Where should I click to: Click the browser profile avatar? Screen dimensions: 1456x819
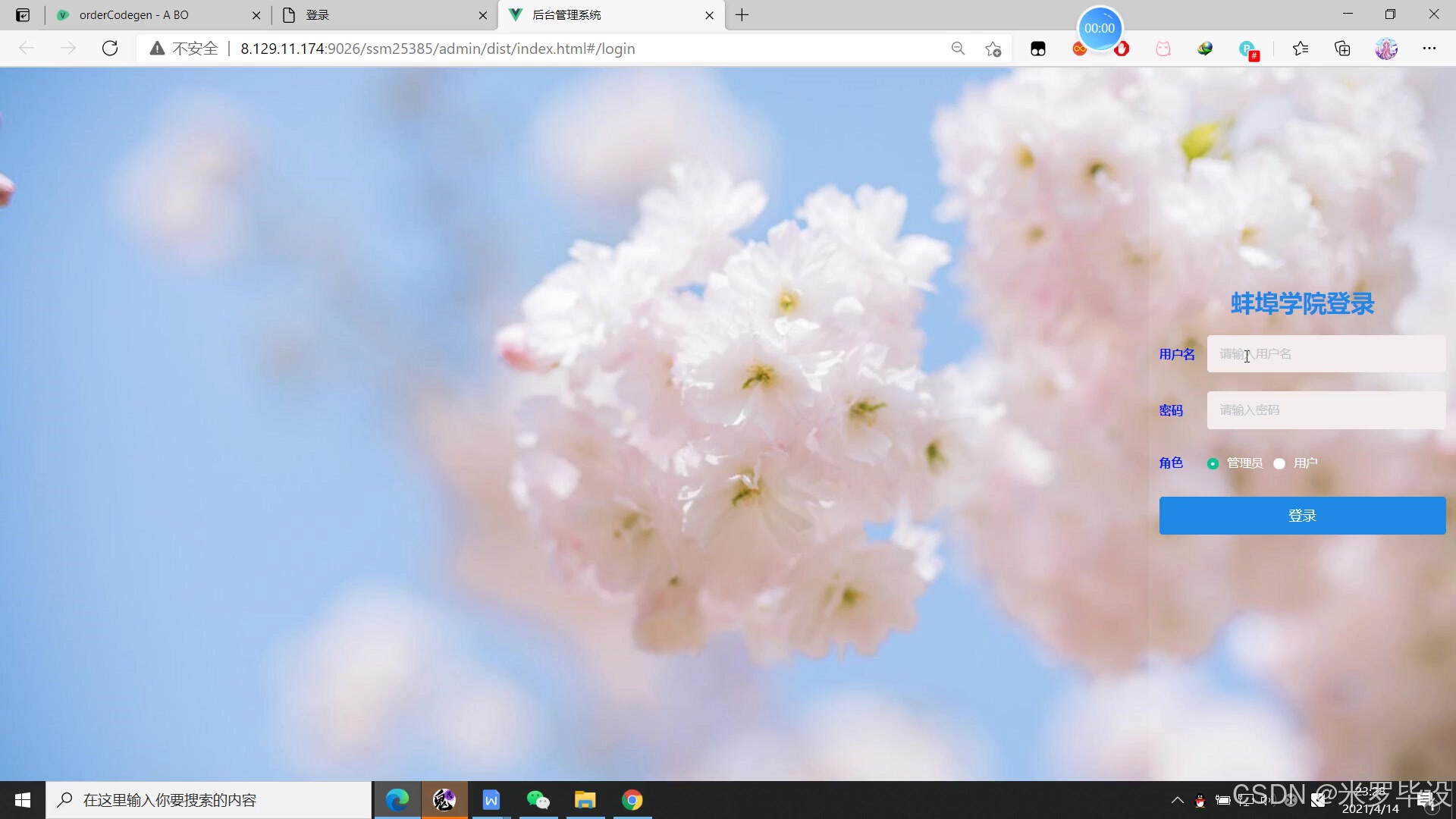1386,49
